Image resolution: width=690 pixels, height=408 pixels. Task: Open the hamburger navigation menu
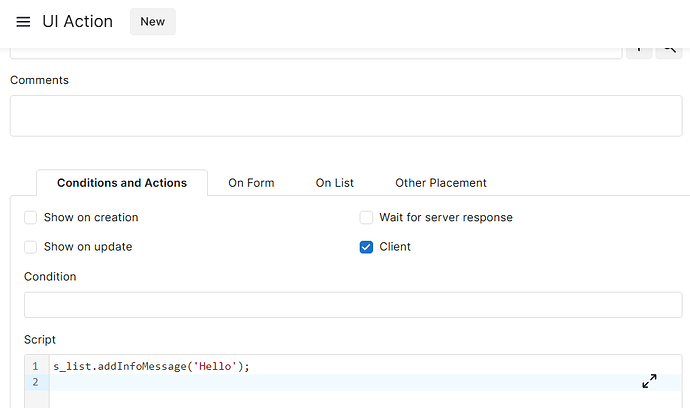(x=23, y=22)
